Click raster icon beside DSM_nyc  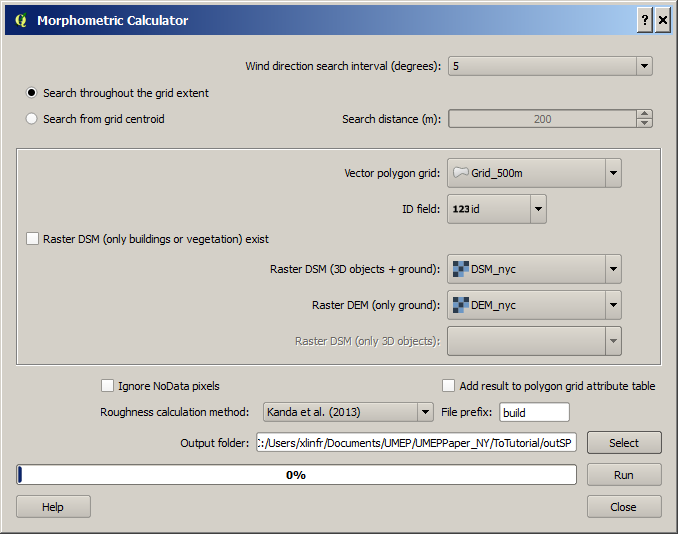(461, 269)
